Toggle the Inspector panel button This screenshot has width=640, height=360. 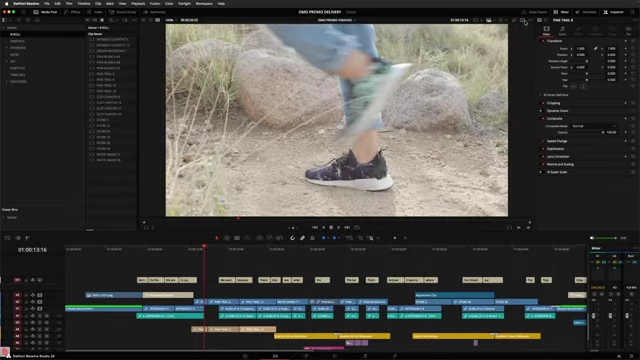tap(613, 12)
